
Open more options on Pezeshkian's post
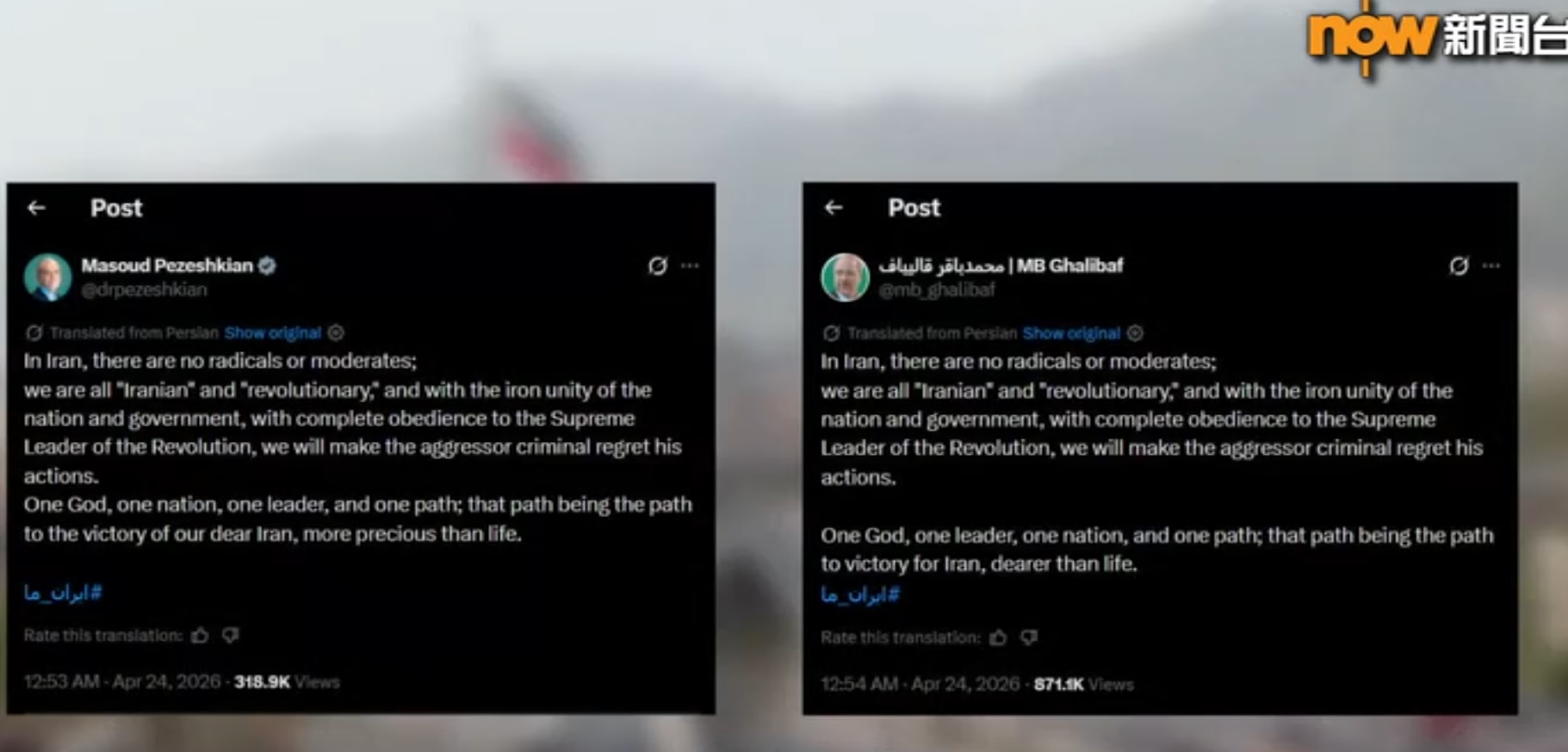[690, 265]
